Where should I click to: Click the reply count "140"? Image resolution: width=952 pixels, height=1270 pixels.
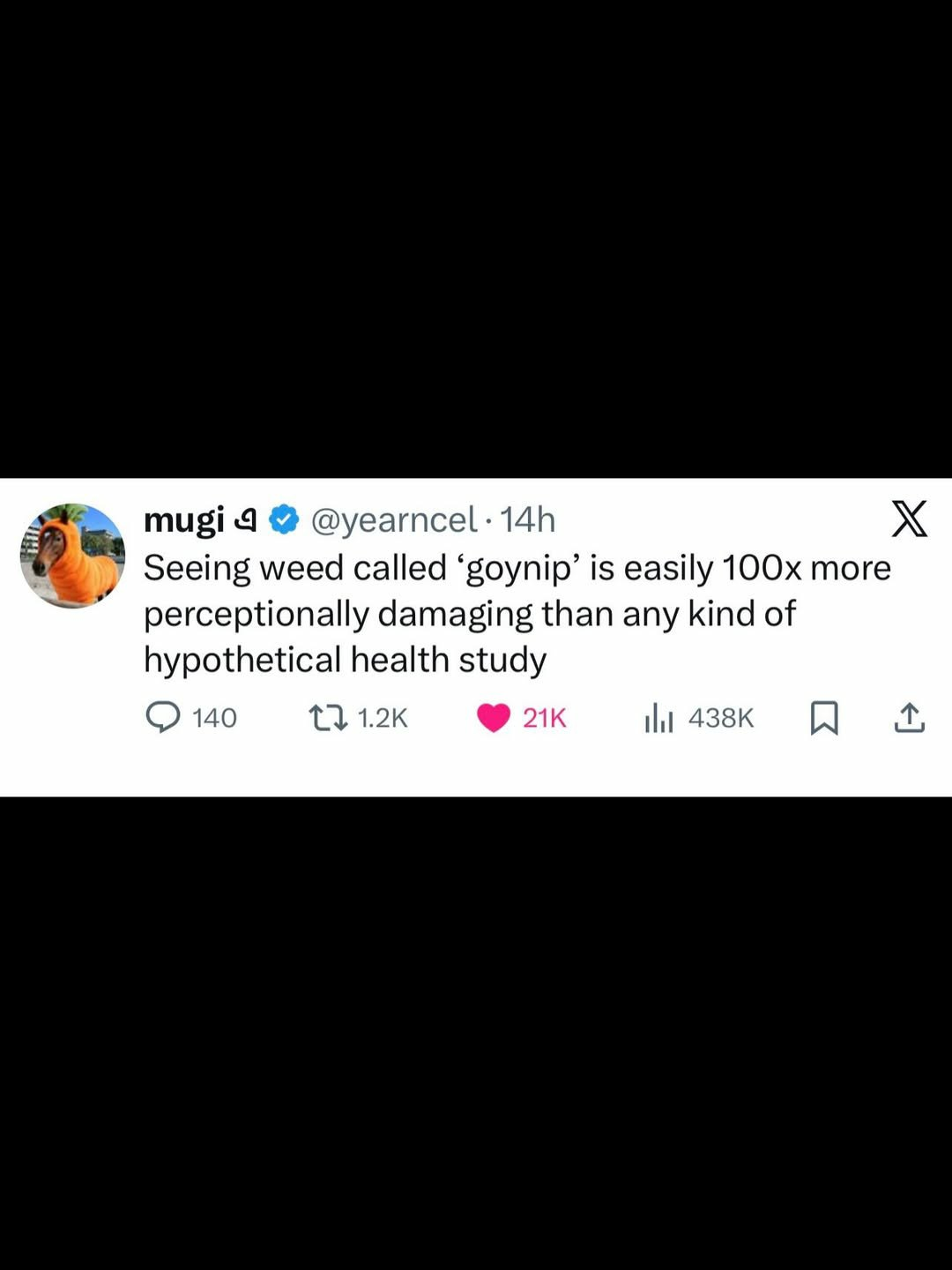click(214, 718)
